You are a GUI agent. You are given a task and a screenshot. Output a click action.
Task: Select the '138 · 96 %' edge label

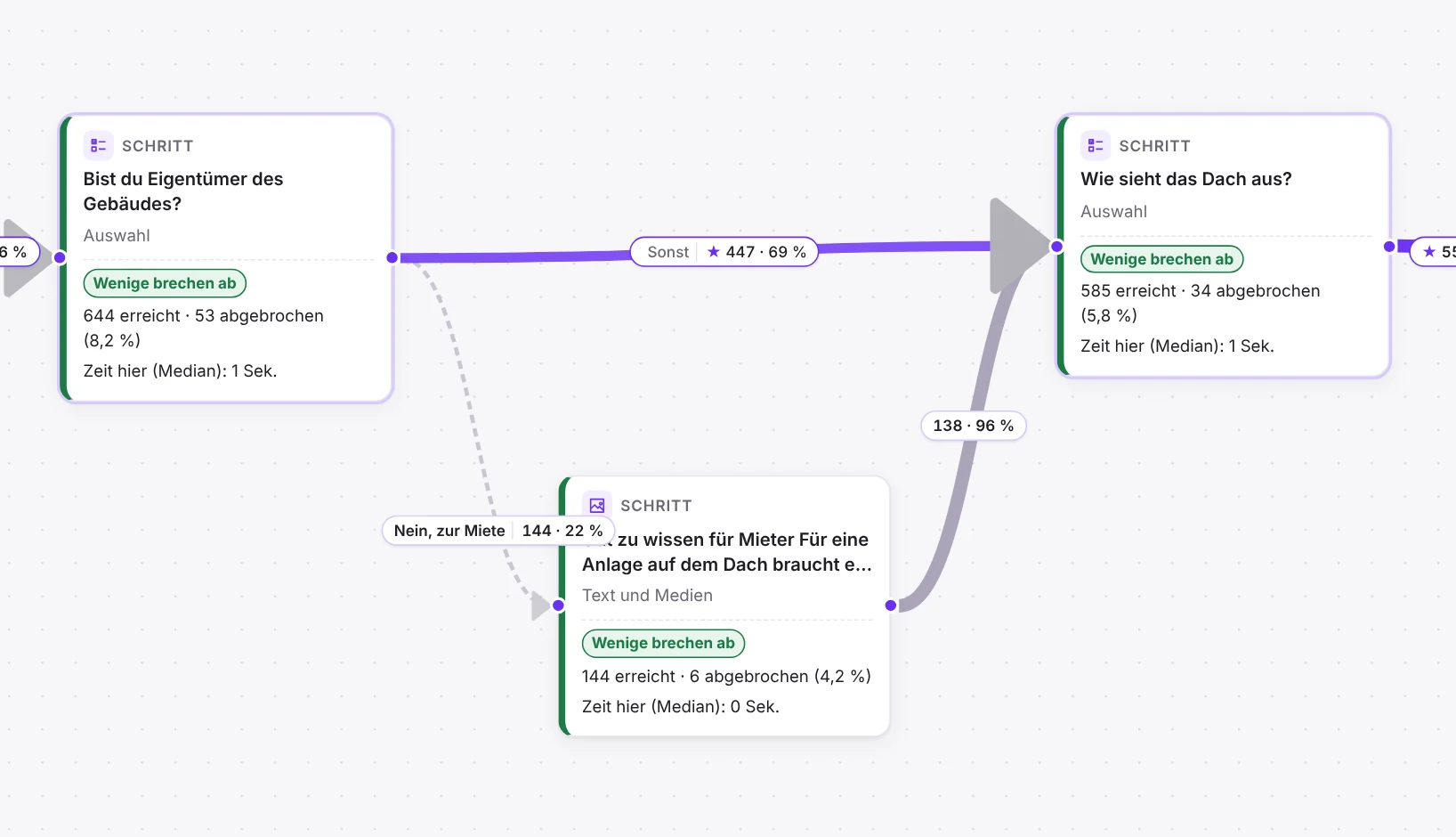click(x=973, y=426)
